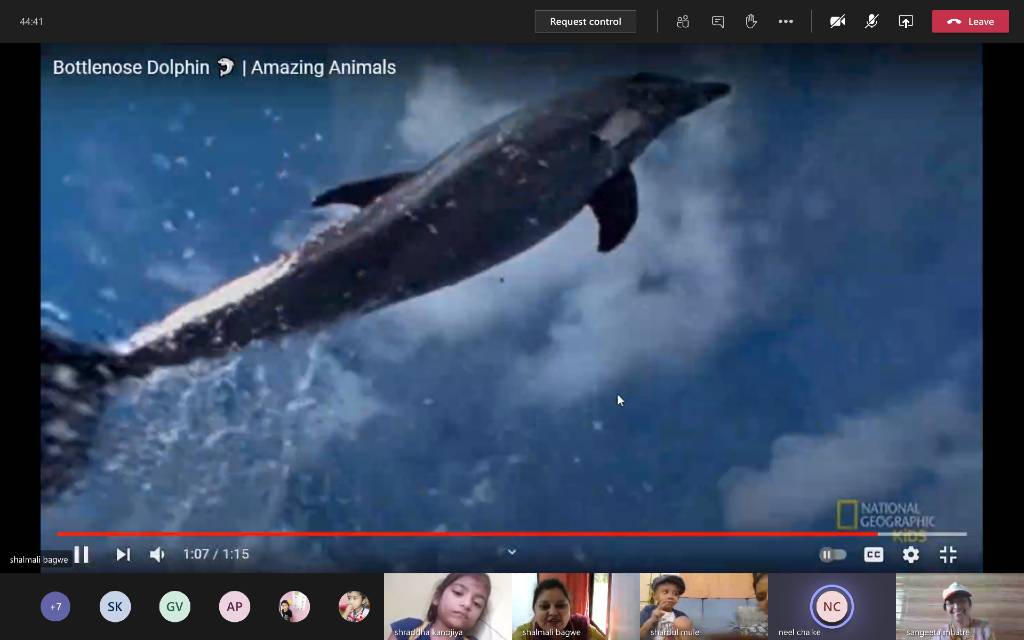
Task: Click the 1:07 / 1:15 time display
Action: (x=216, y=554)
